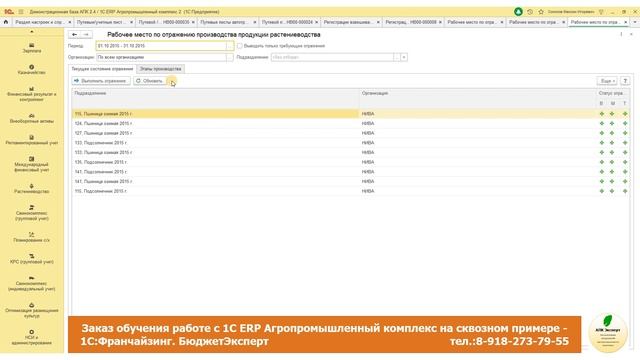
Task: Switch to the Регистрац... НВ00-000008 tab
Action: (411, 22)
